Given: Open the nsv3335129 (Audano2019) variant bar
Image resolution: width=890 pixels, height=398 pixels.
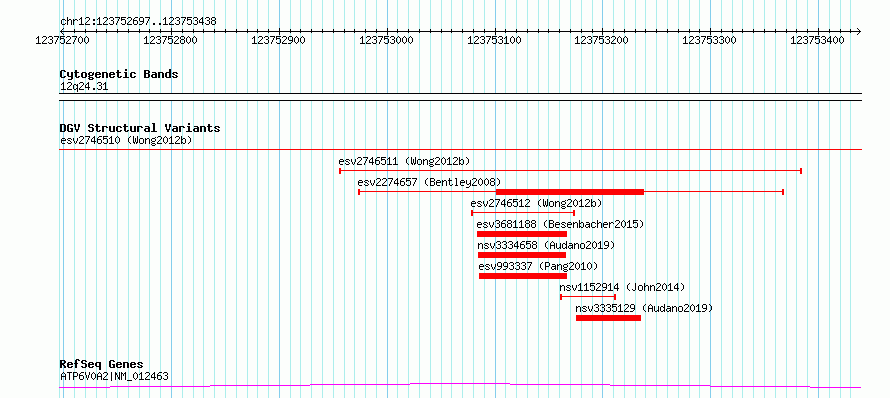Looking at the screenshot, I should click(608, 318).
